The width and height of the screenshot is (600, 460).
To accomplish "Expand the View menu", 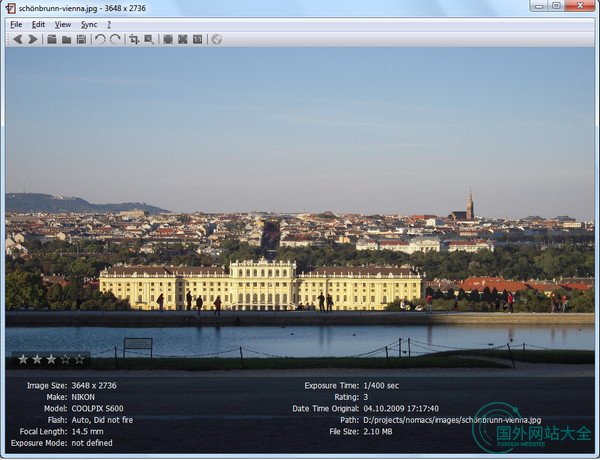I will tap(63, 24).
